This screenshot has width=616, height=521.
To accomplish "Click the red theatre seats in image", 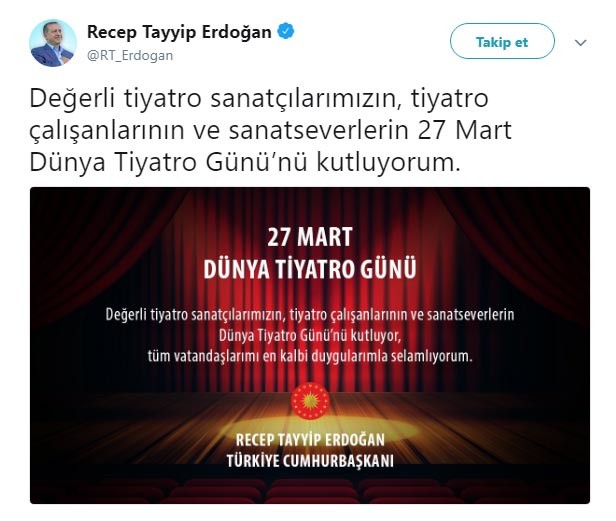I will pos(310,490).
